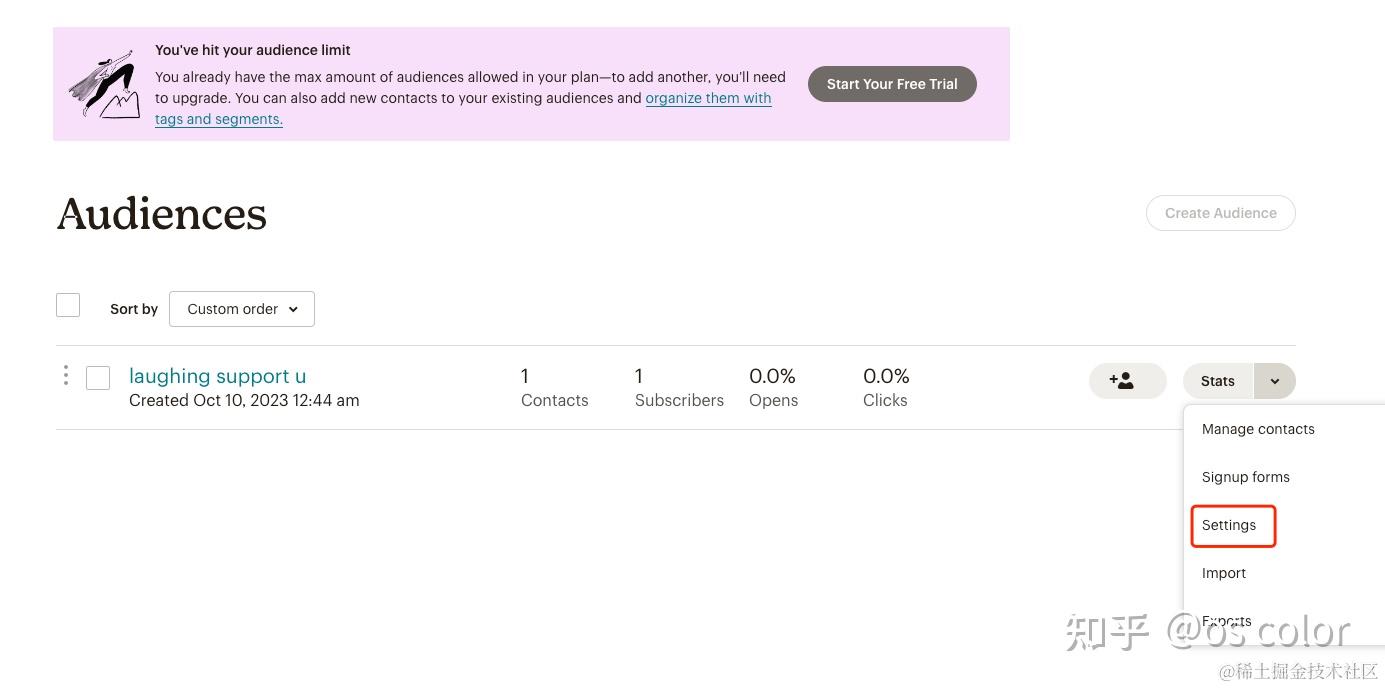Select Settings in the dropdown menu

[x=1229, y=525]
